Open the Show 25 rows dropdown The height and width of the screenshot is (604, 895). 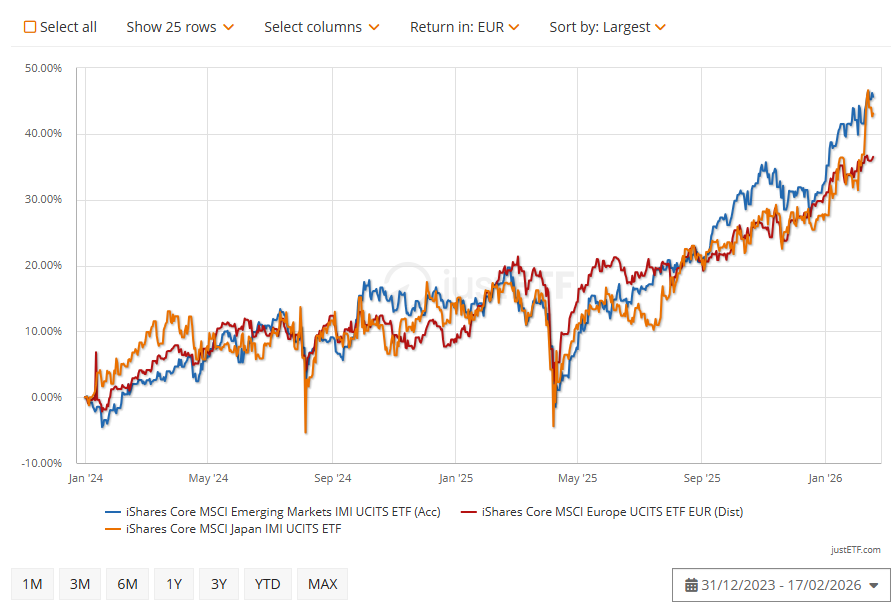[x=180, y=27]
